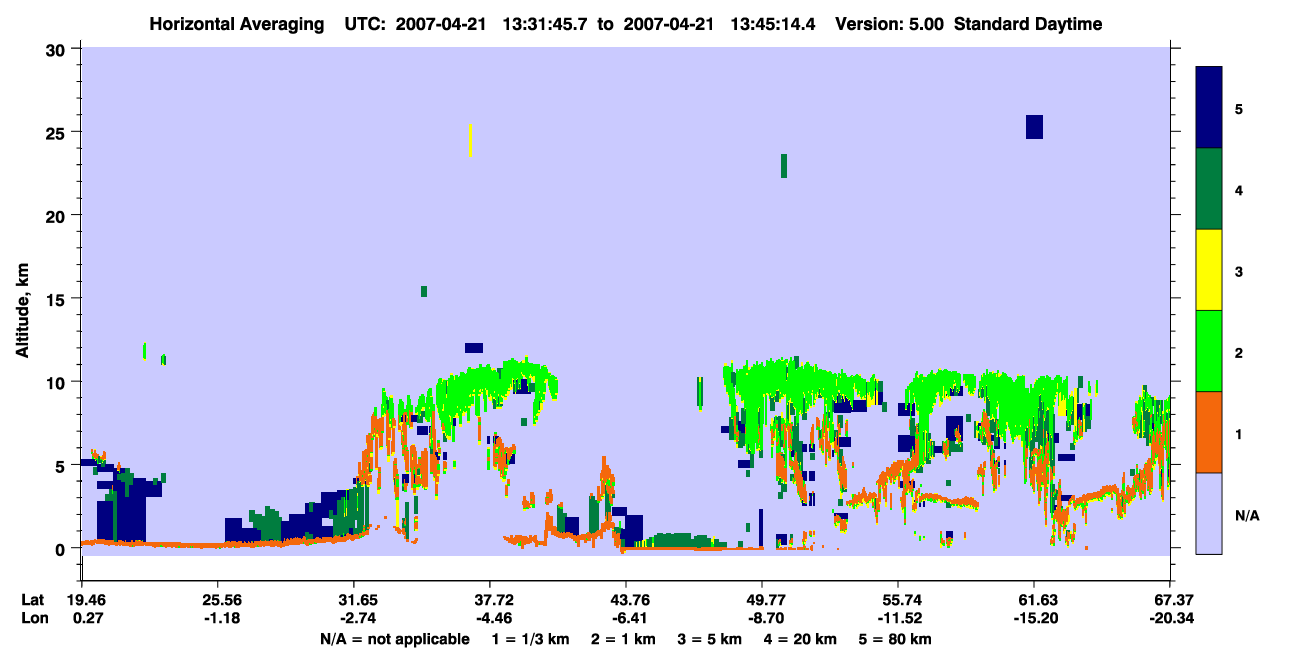
Task: Click the lavender N/A colorbar segment
Action: [x=1209, y=513]
